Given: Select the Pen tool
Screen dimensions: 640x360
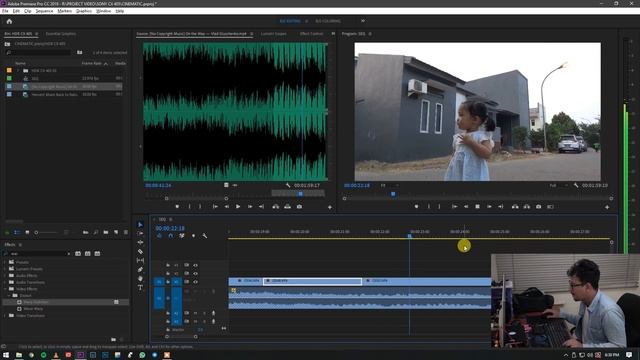Looking at the screenshot, I should pyautogui.click(x=140, y=269).
